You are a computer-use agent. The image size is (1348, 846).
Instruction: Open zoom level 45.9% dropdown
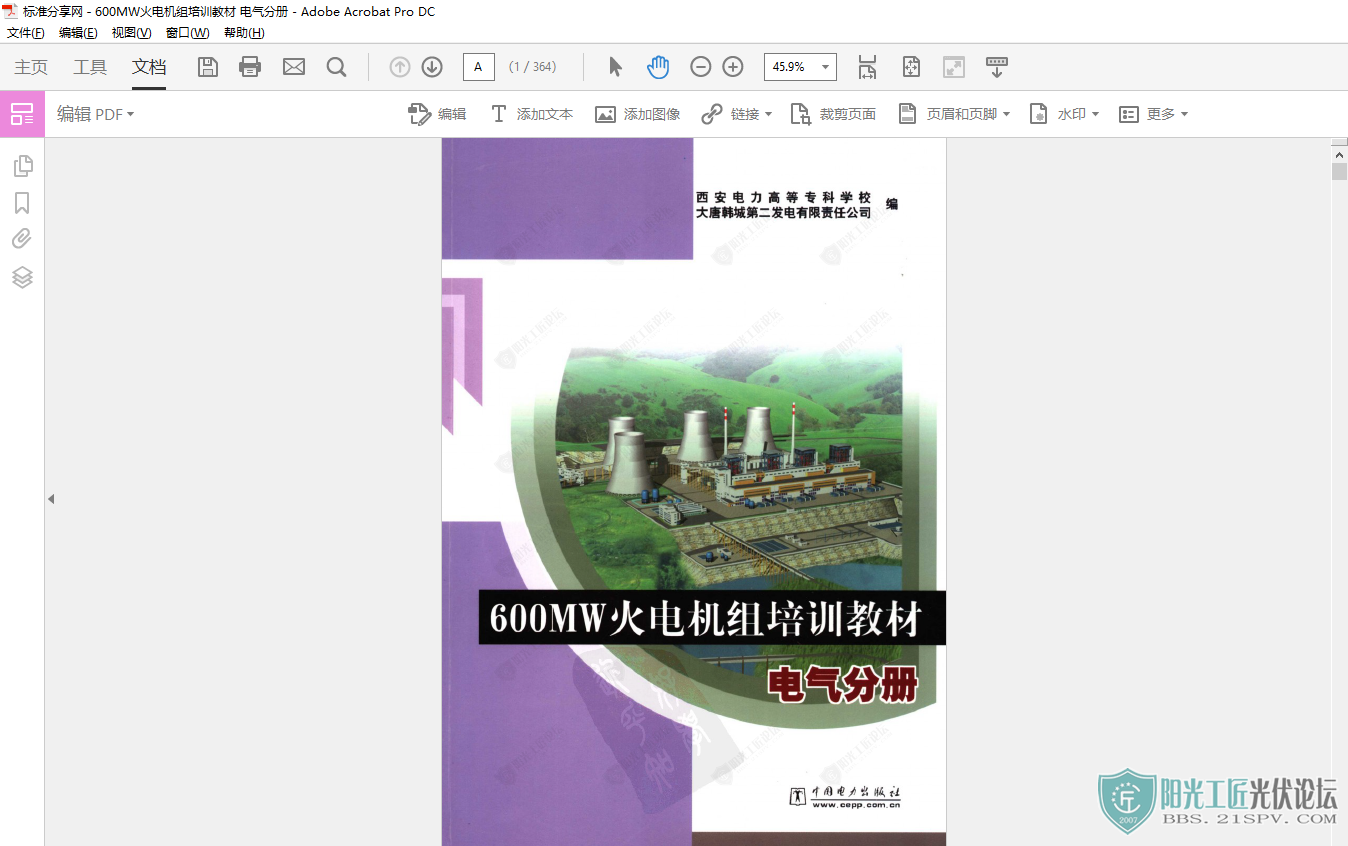(x=826, y=67)
